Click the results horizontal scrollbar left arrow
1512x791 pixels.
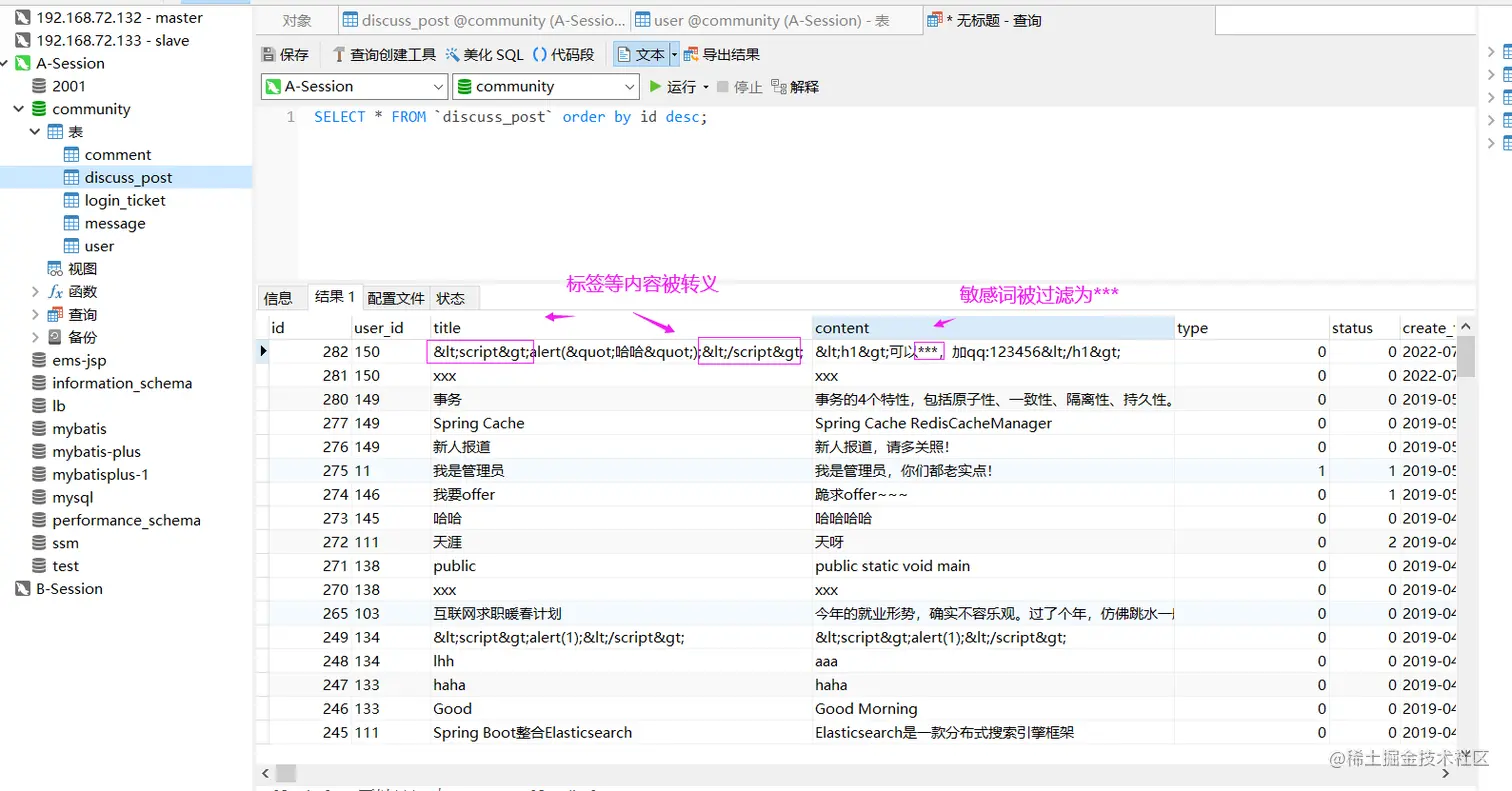click(x=266, y=773)
